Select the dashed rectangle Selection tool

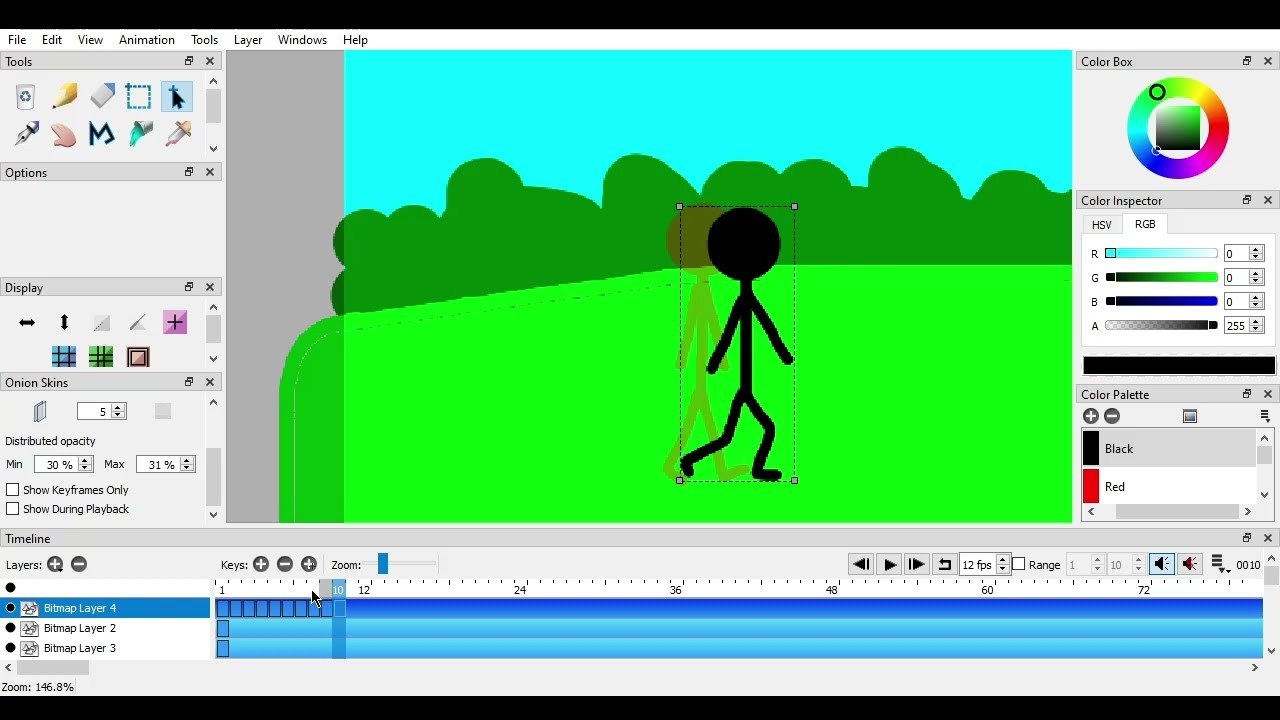coord(139,97)
